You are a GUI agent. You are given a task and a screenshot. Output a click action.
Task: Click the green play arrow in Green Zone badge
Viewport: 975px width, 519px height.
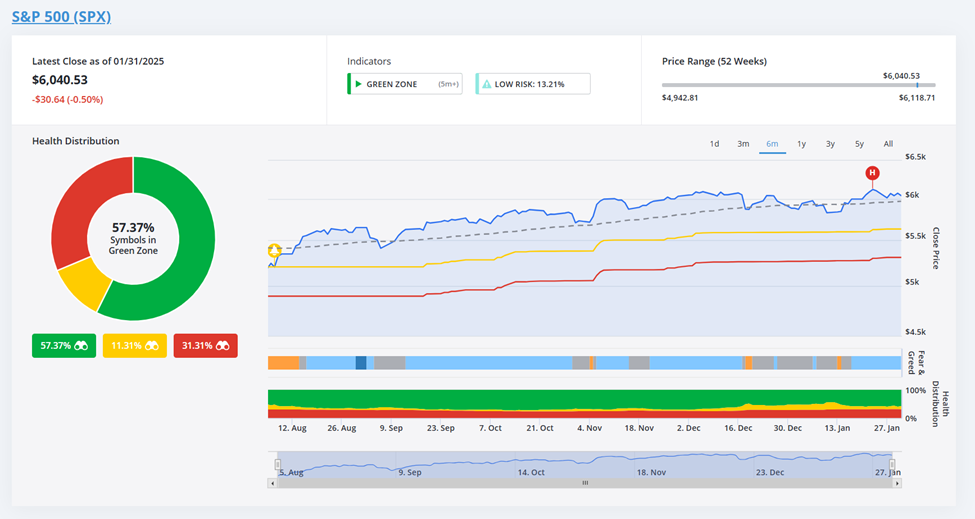358,84
